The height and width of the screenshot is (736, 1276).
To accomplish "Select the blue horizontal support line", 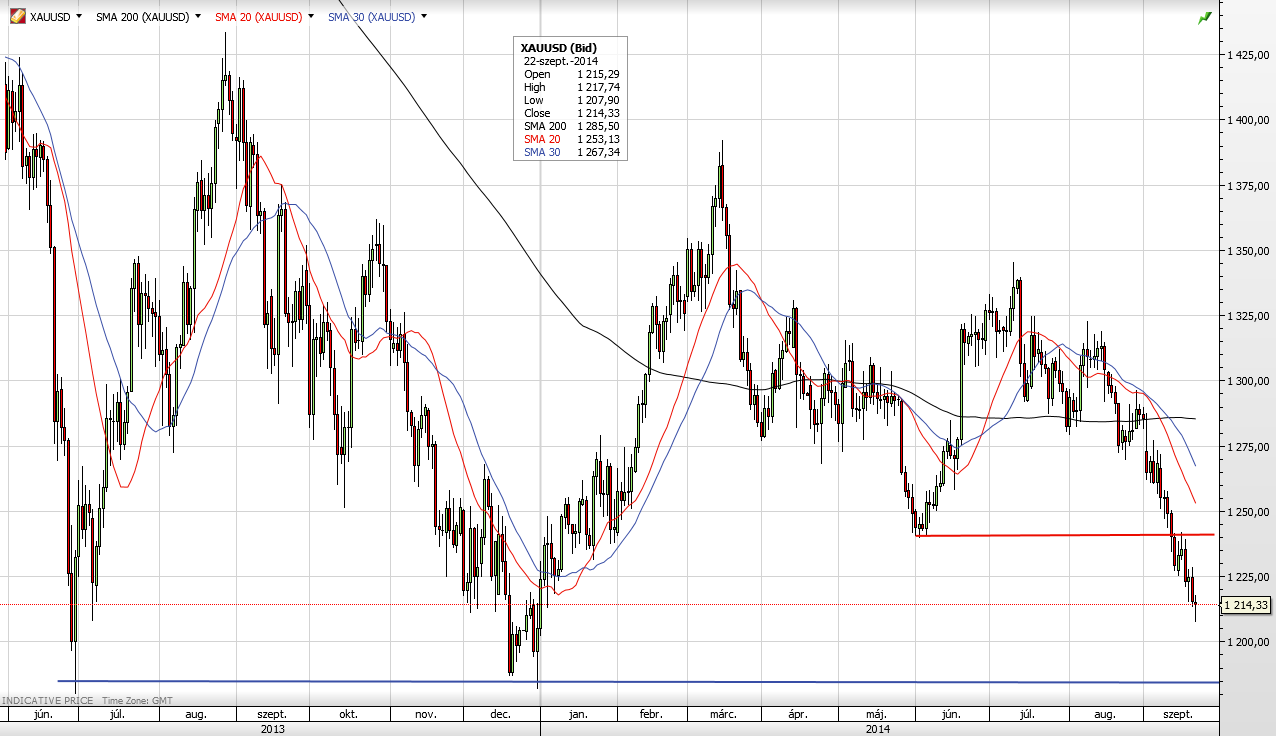I will click(x=640, y=682).
